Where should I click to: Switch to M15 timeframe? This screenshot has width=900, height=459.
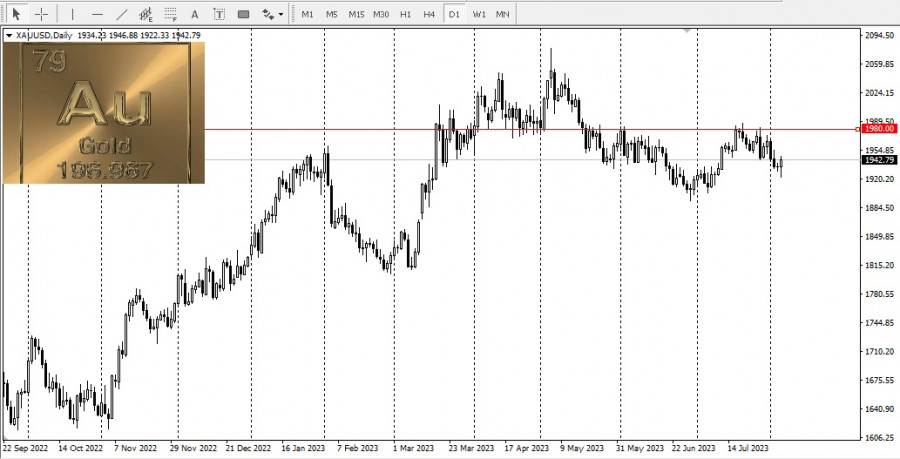(356, 14)
